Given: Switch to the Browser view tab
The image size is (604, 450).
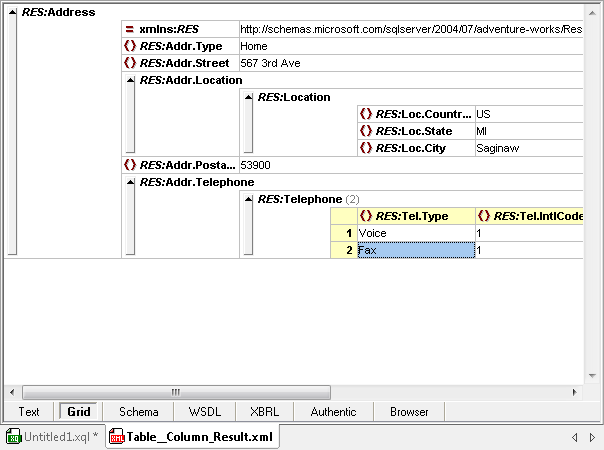Looking at the screenshot, I should tap(409, 412).
